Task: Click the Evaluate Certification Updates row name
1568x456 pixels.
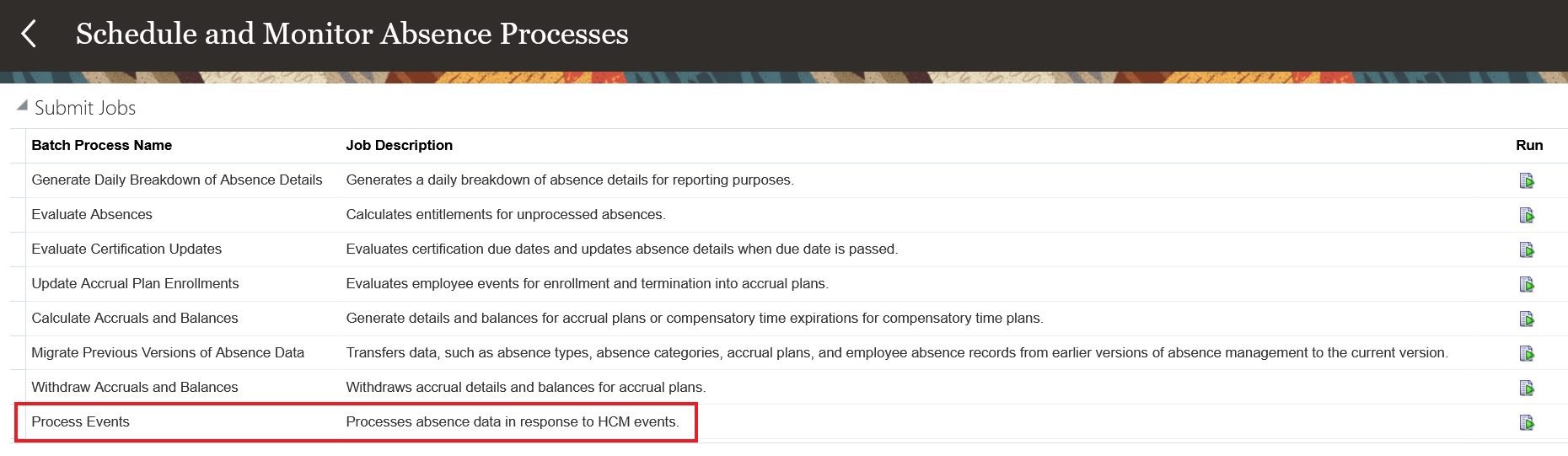Action: point(126,249)
